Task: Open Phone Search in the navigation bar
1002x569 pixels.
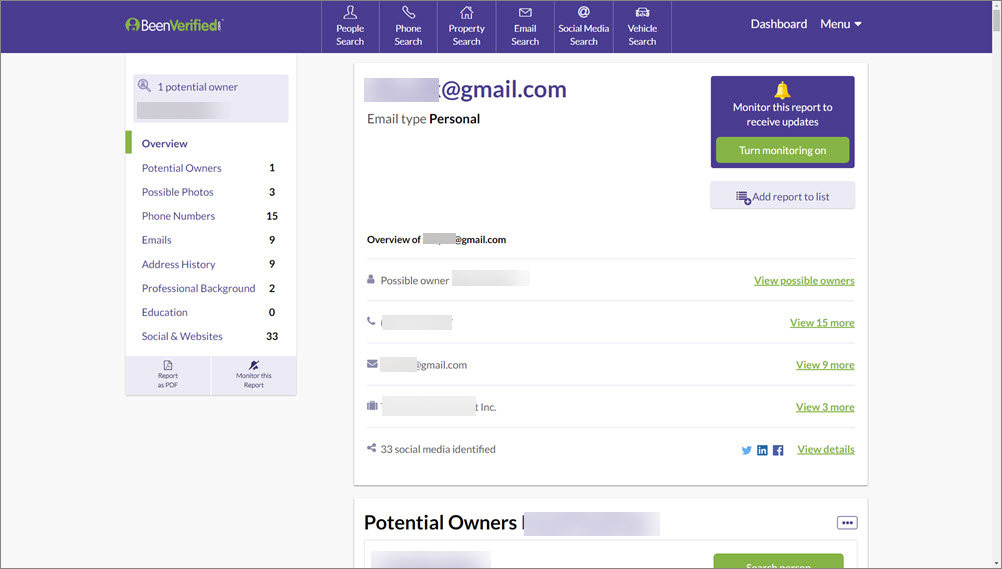Action: [408, 26]
